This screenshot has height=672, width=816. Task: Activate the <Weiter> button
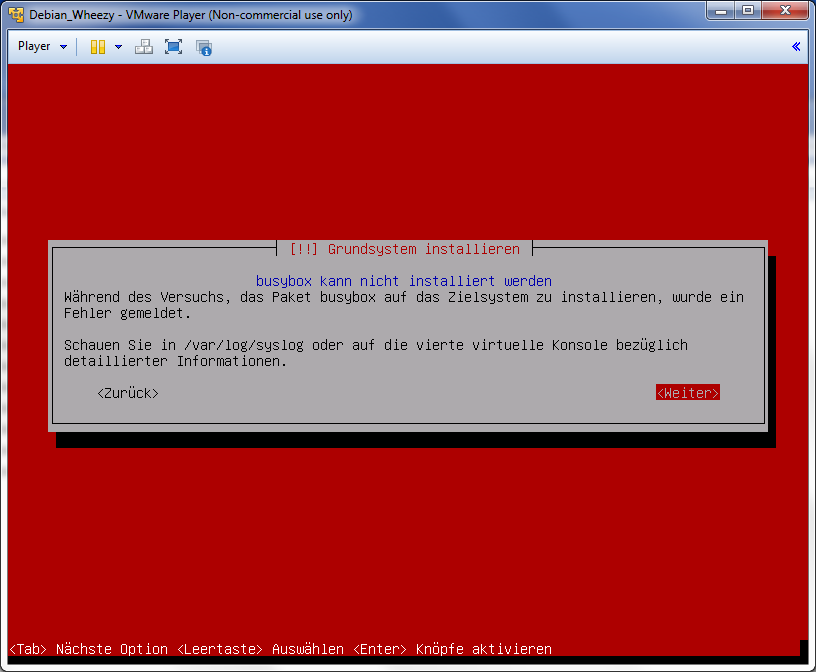tap(687, 392)
